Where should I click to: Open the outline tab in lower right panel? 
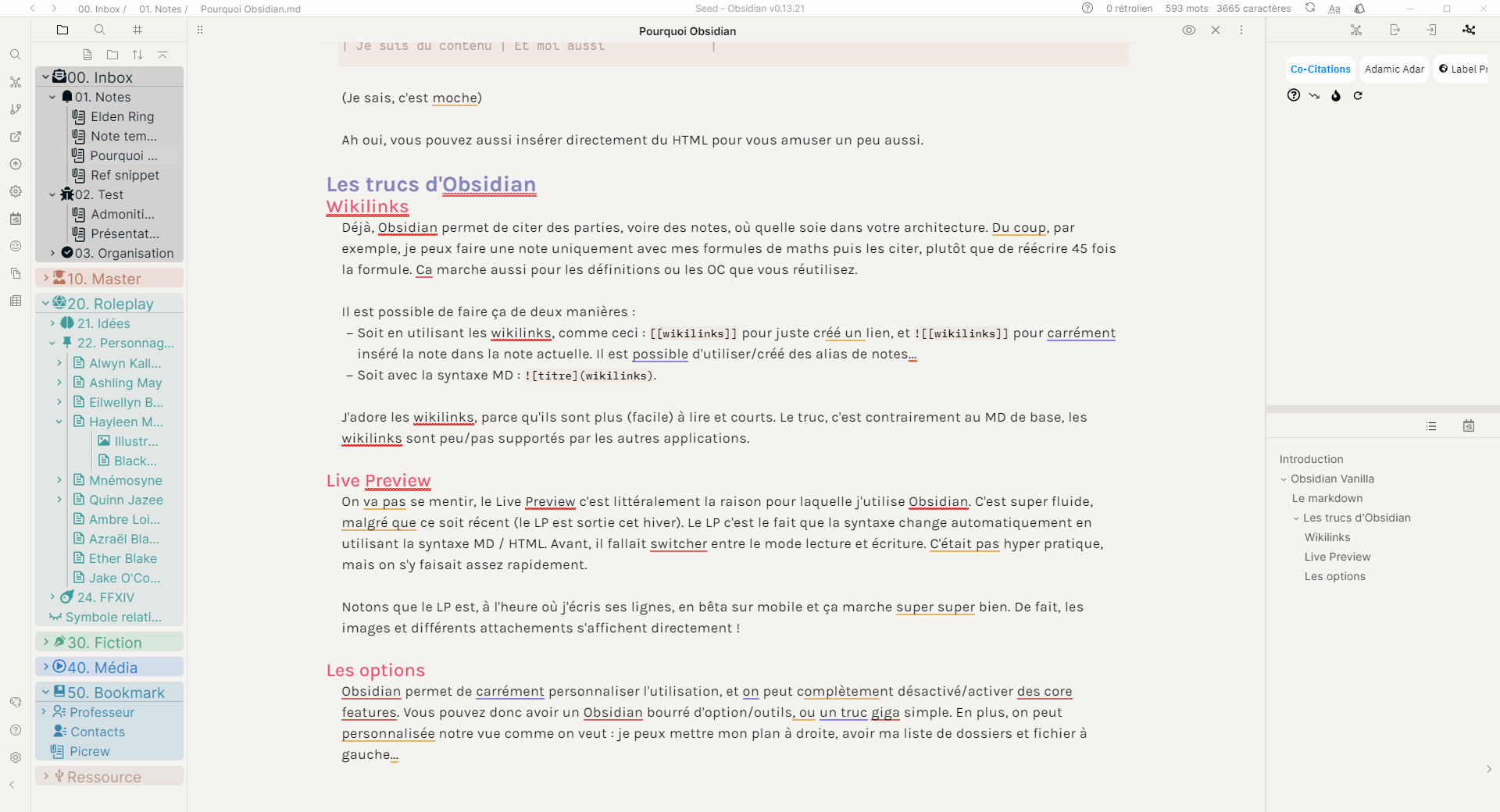click(x=1431, y=426)
